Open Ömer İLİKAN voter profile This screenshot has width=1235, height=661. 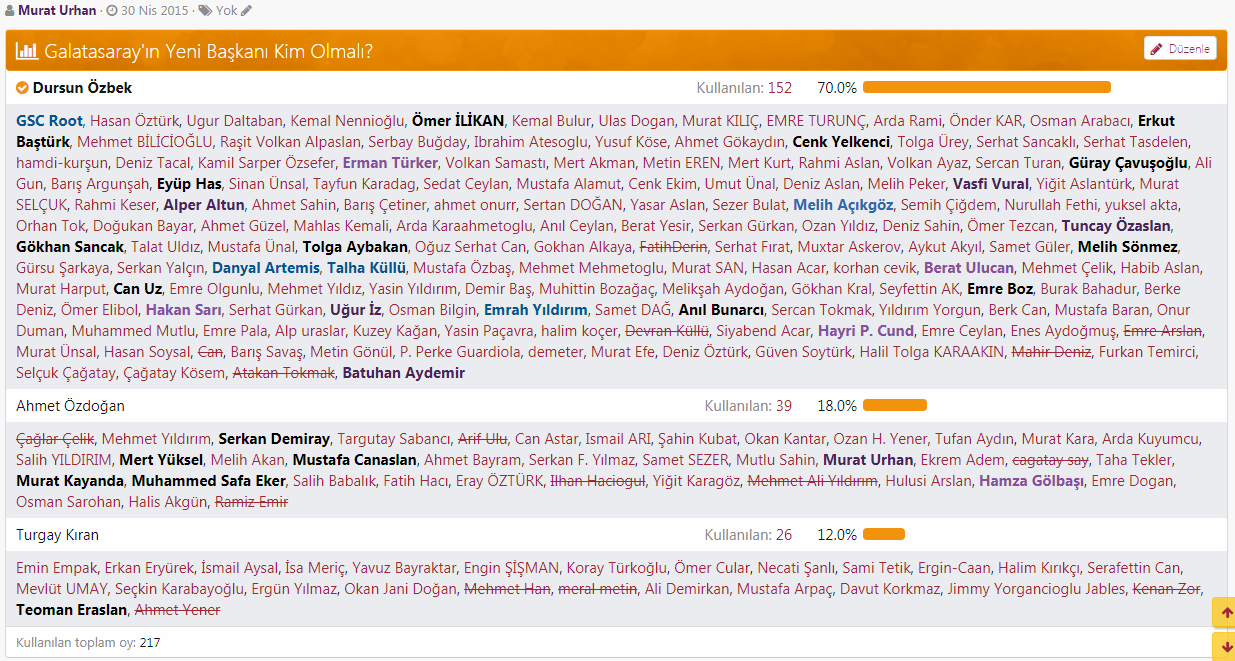458,121
